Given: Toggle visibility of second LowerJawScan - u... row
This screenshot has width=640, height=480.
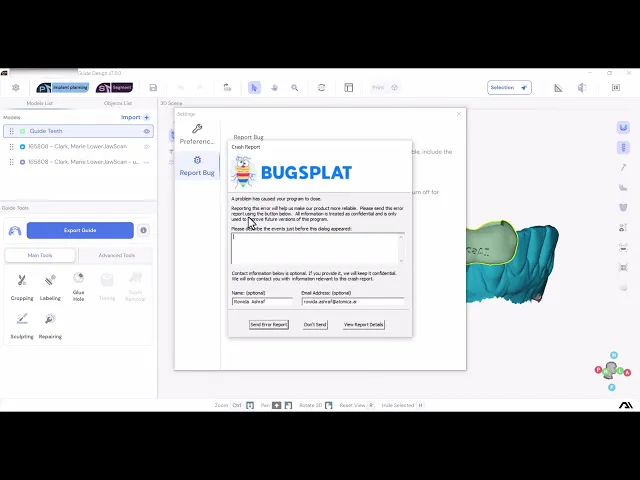Looking at the screenshot, I should click(147, 162).
